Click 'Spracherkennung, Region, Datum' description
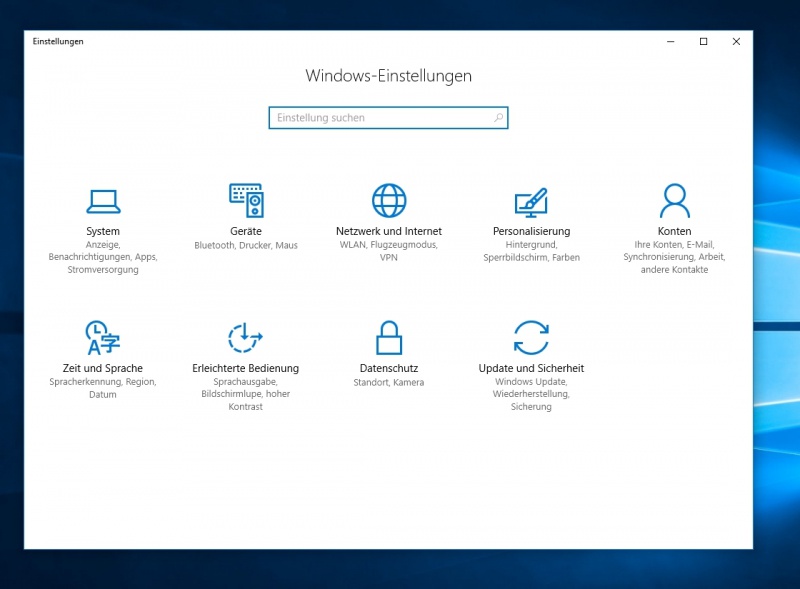800x589 pixels. coord(103,388)
